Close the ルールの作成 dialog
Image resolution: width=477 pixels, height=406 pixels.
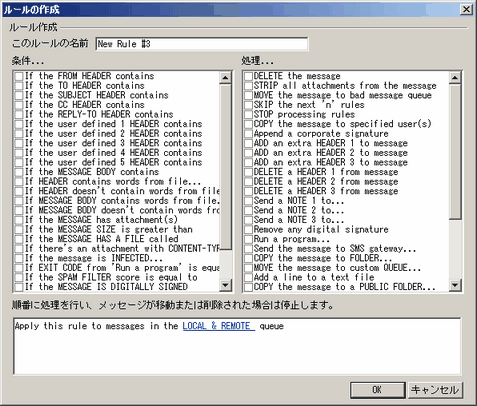coord(466,9)
